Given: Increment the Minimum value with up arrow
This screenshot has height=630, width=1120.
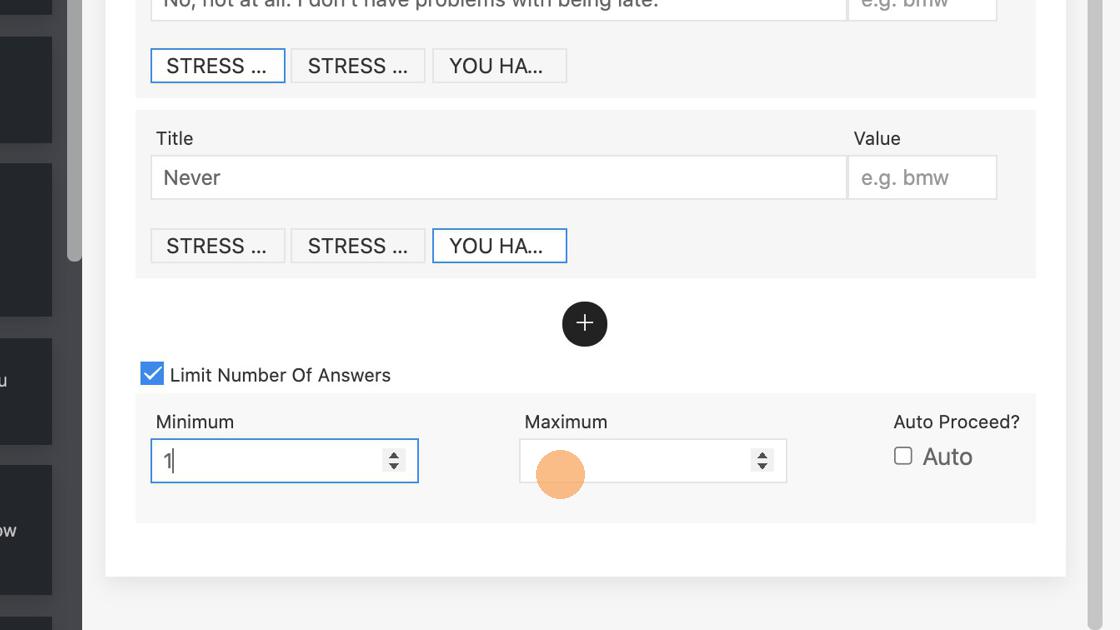Looking at the screenshot, I should (x=394, y=454).
